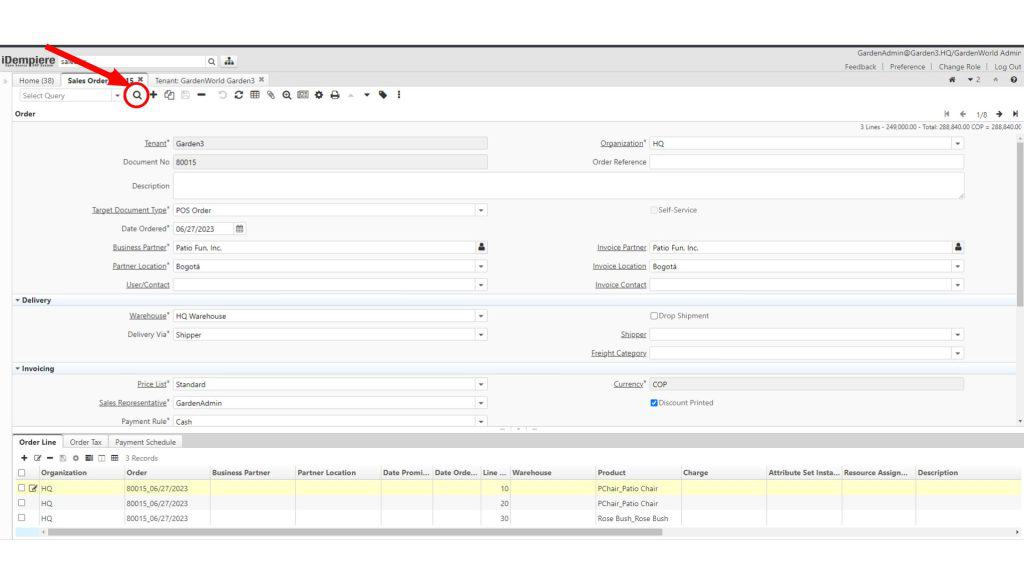Click the Change Role link

pos(960,67)
